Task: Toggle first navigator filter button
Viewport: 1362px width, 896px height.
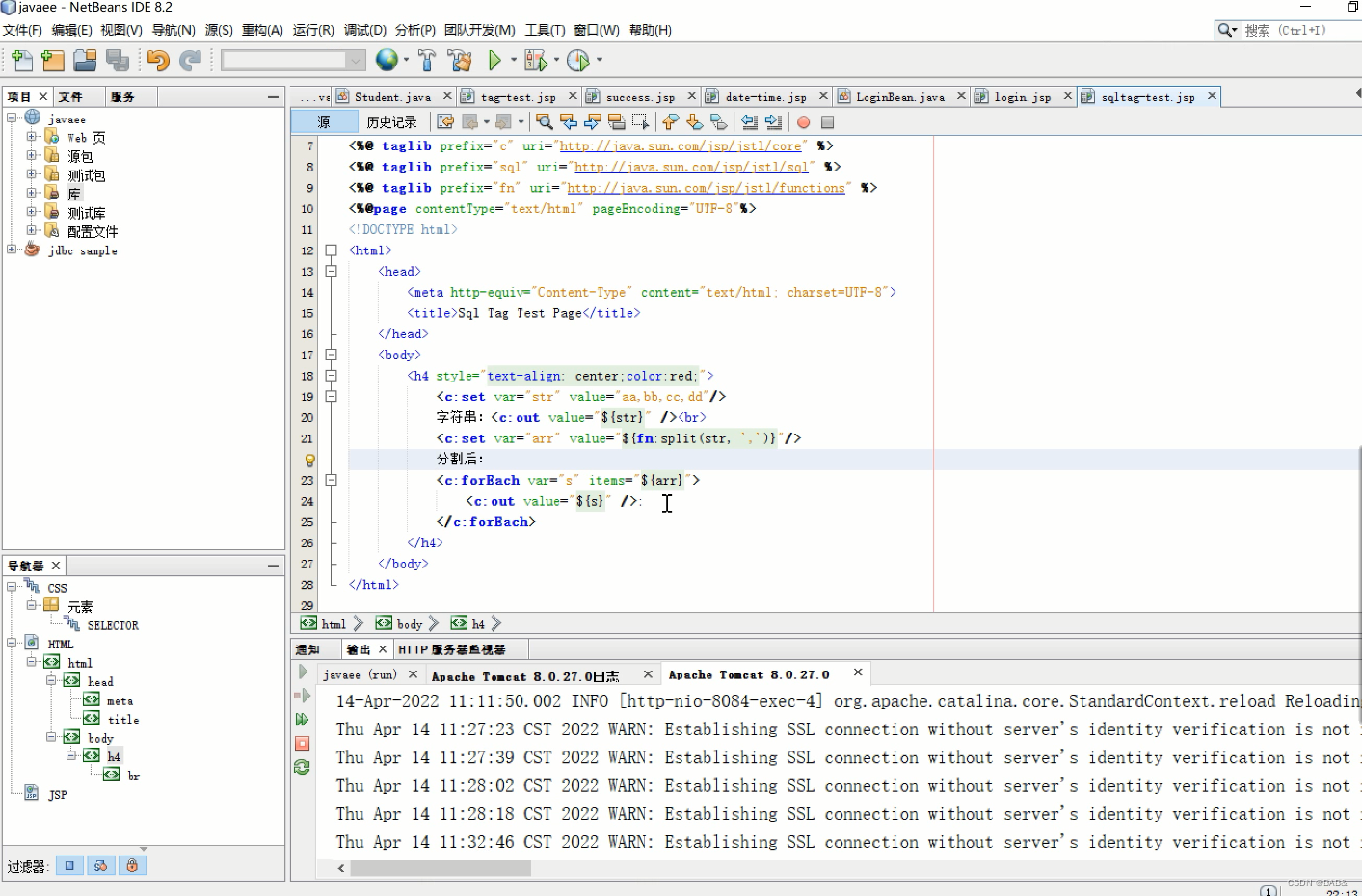Action: 69,865
